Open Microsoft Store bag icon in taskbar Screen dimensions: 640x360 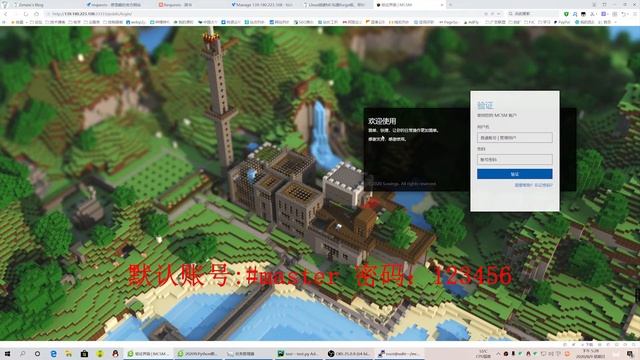tap(84, 353)
